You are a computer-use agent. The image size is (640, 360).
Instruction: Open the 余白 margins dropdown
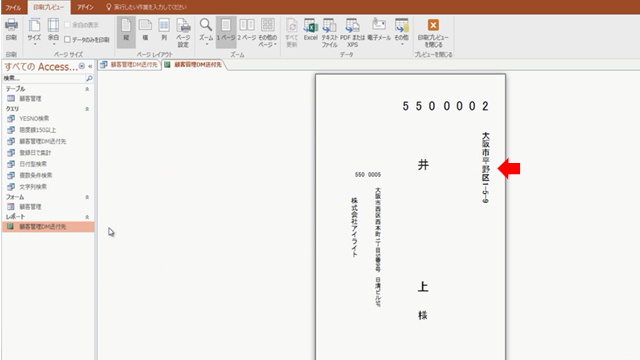pos(53,32)
